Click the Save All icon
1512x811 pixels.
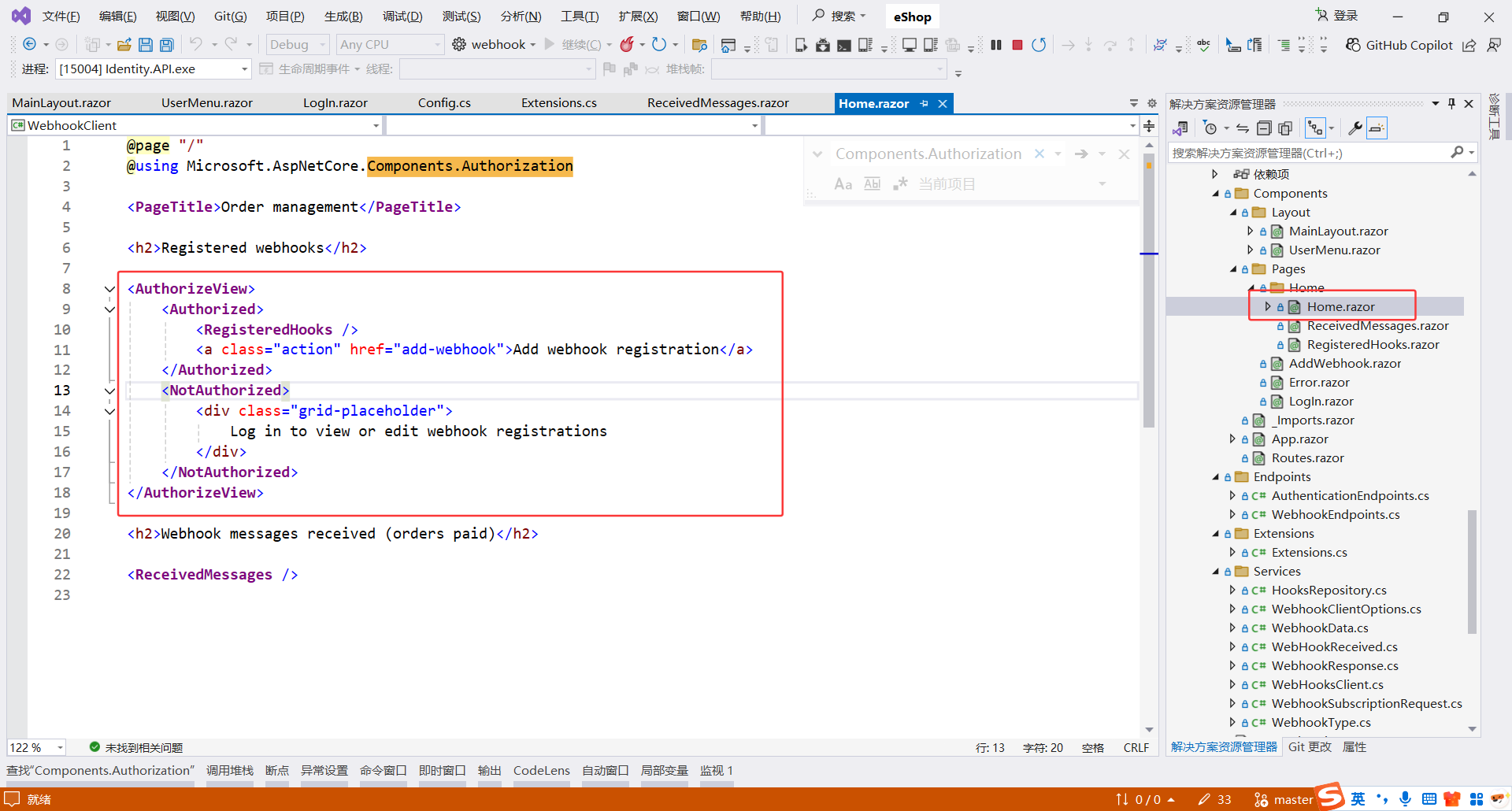coord(166,45)
